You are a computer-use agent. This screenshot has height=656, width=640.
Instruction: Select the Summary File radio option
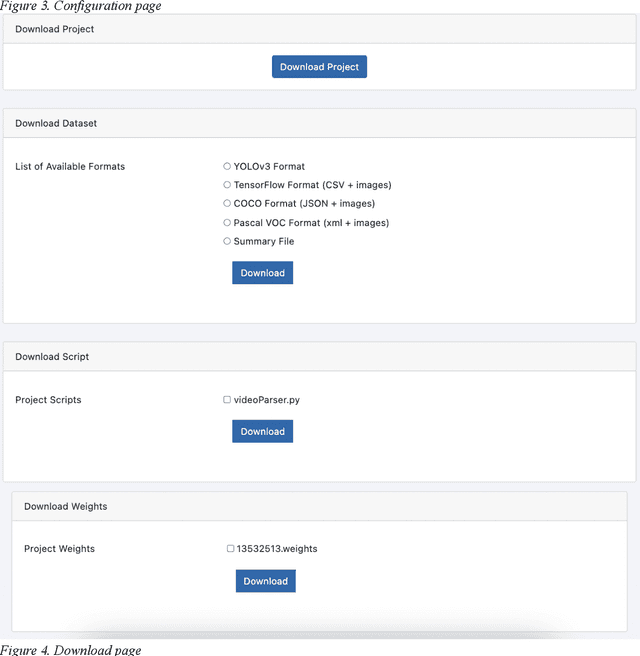click(x=227, y=241)
